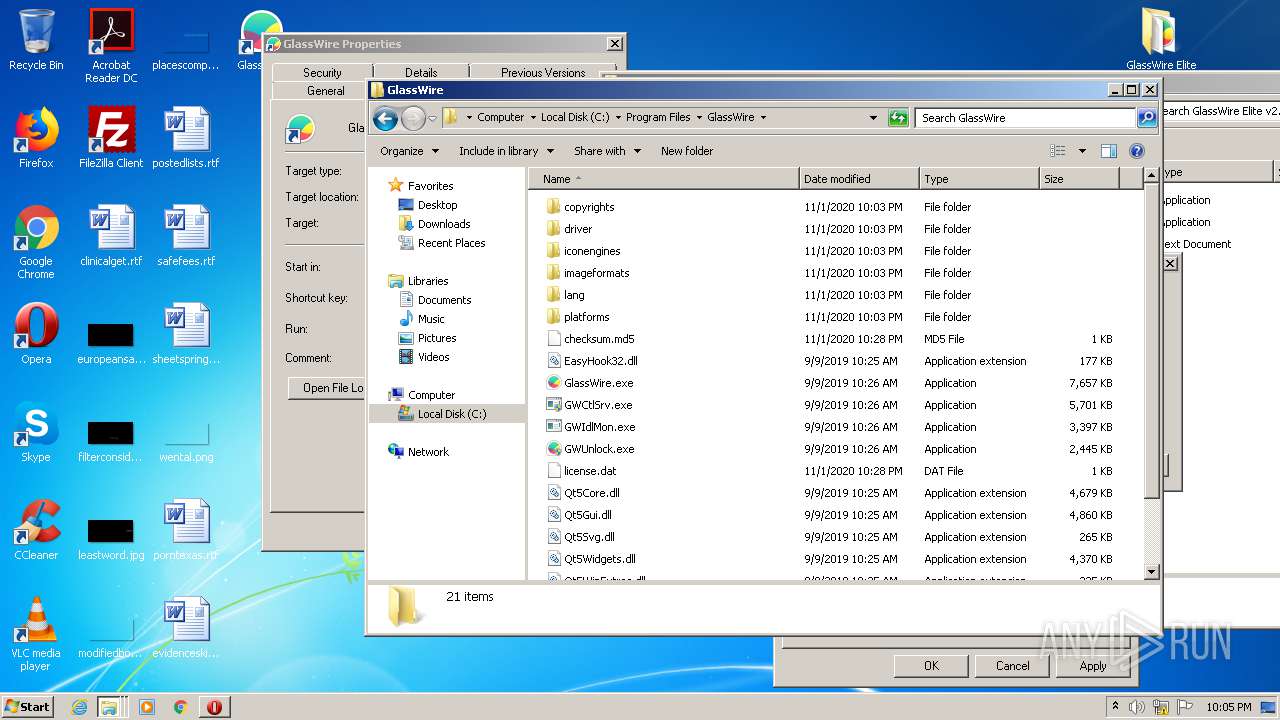Click OK in the properties dialog
The width and height of the screenshot is (1280, 720).
(x=931, y=666)
